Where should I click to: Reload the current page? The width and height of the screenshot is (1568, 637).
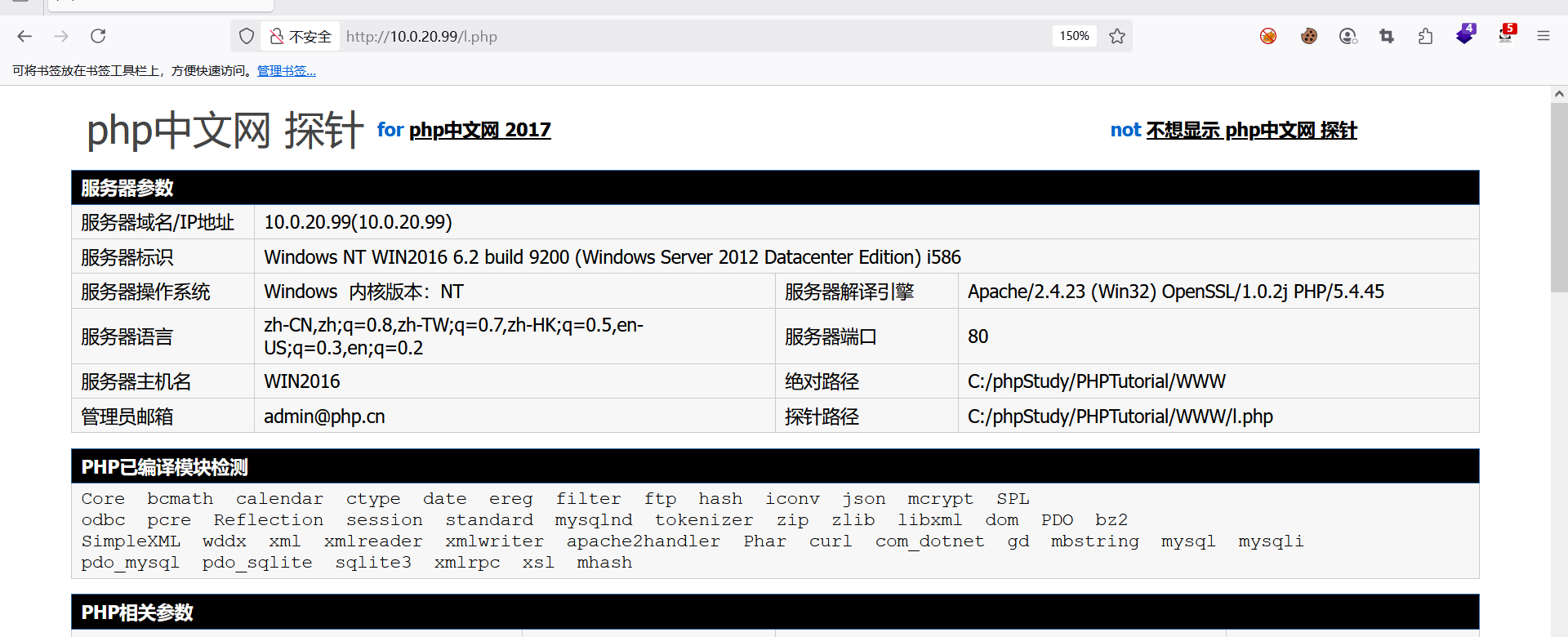[x=98, y=36]
